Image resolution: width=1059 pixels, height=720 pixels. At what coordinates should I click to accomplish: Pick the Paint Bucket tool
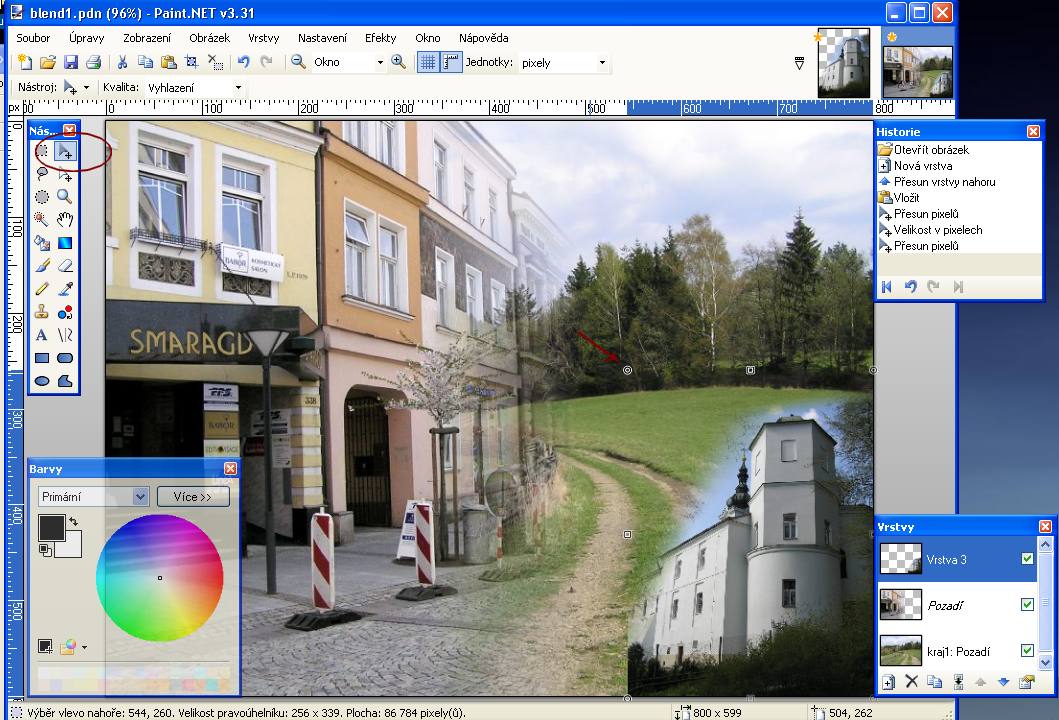[x=42, y=242]
